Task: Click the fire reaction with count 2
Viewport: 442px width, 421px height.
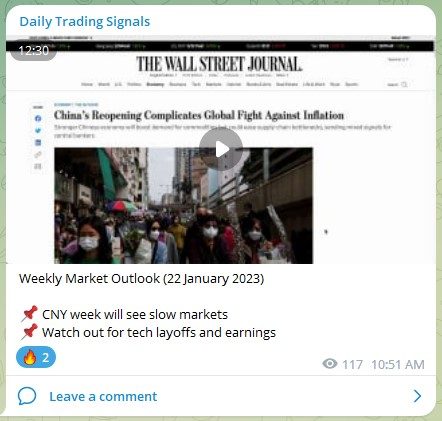Action: (36, 357)
